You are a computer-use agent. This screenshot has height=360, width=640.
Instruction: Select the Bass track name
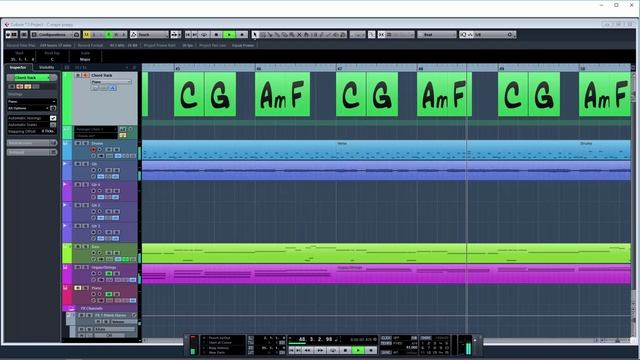pyautogui.click(x=95, y=247)
